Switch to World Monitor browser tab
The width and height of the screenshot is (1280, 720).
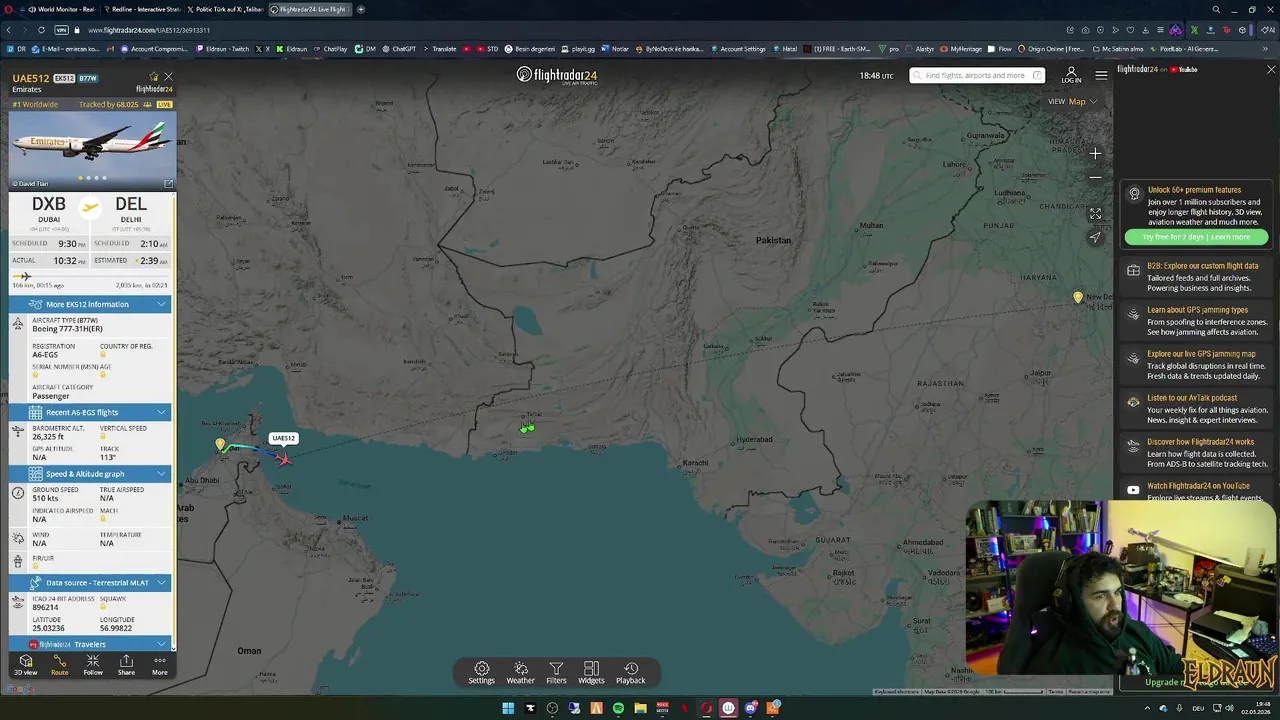coord(60,9)
